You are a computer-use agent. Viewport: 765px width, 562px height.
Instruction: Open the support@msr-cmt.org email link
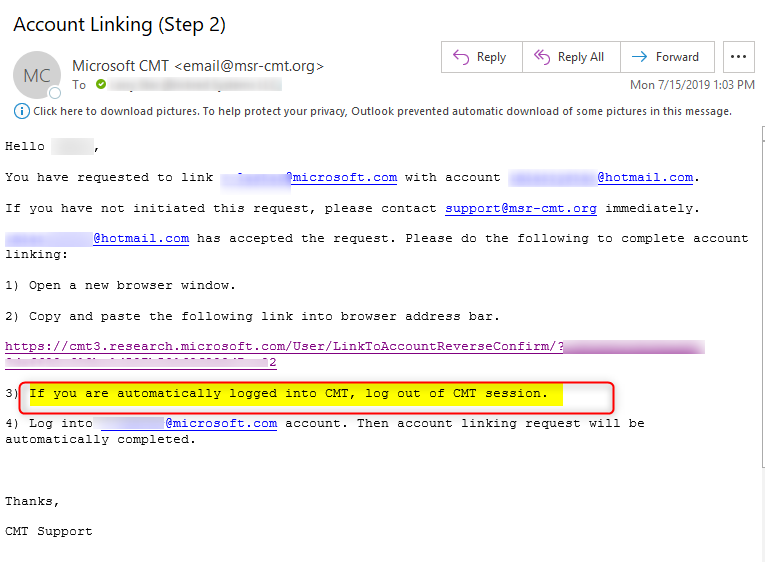[521, 208]
